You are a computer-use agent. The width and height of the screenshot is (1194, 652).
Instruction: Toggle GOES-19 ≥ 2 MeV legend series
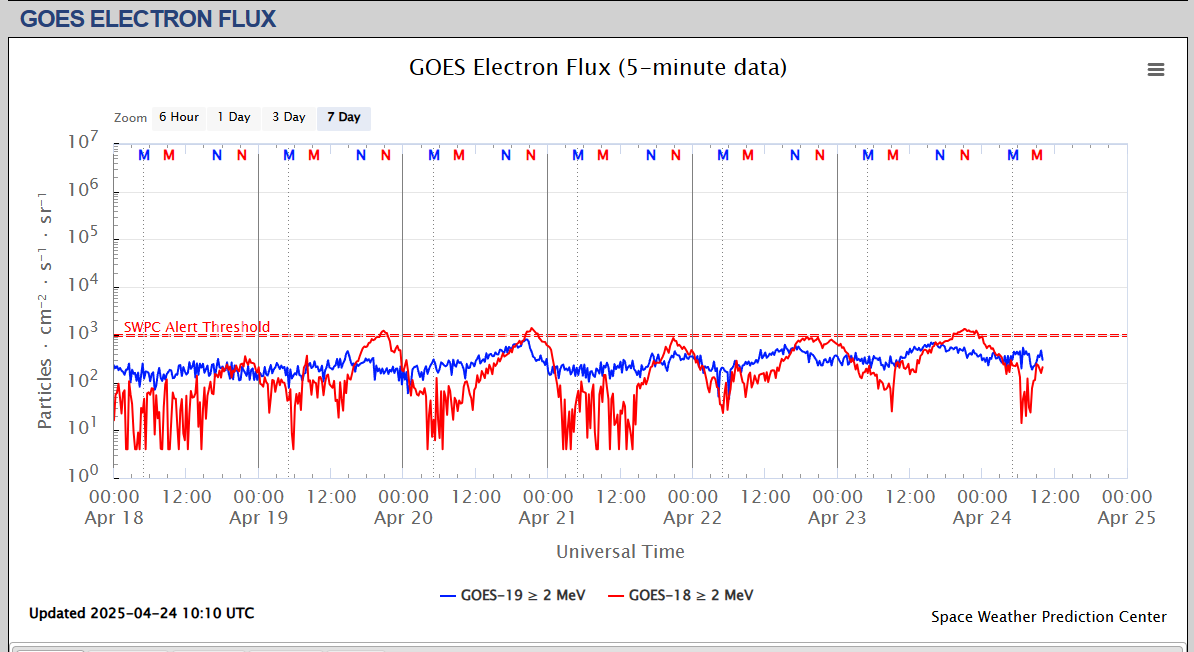(512, 595)
